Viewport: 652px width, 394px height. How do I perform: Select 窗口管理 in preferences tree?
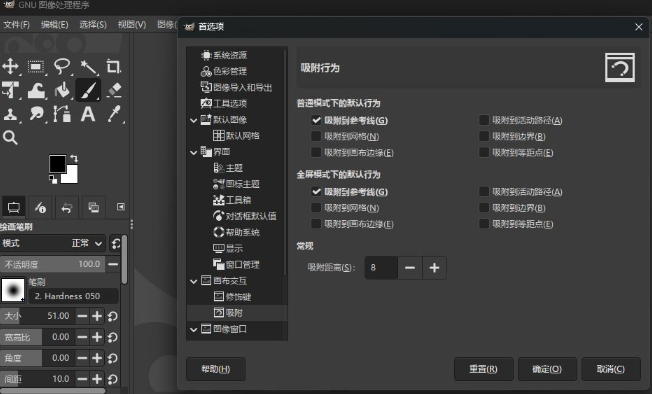click(x=242, y=265)
